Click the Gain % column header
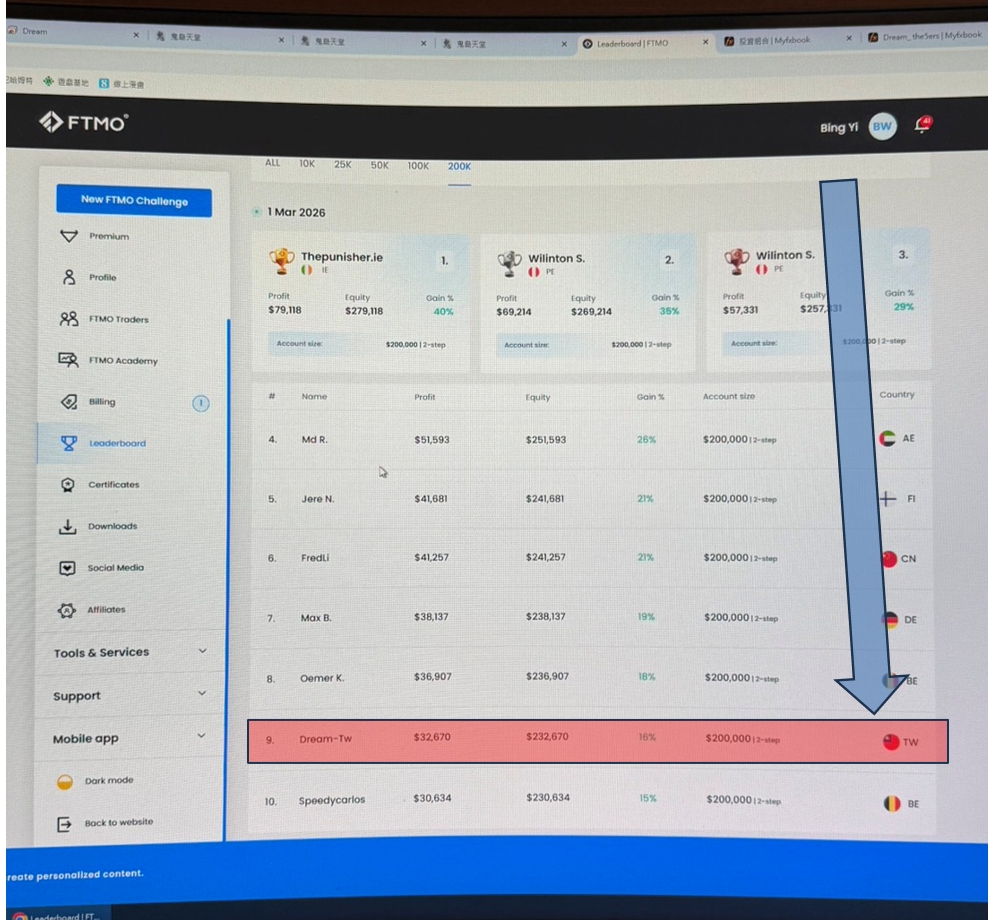This screenshot has height=920, width=993. pyautogui.click(x=650, y=397)
